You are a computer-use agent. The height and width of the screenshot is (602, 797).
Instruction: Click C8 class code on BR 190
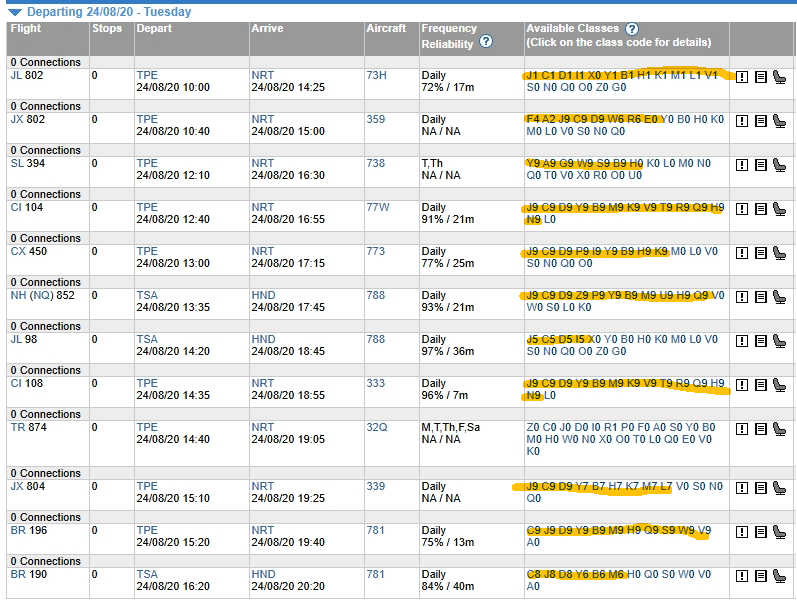tap(534, 574)
